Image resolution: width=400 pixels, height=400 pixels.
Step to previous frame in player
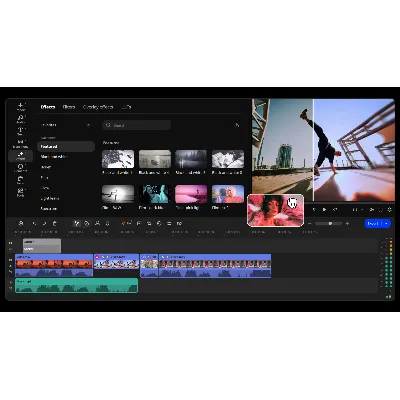(x=314, y=210)
